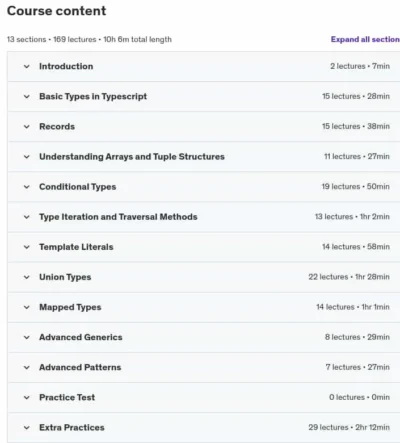Expand the Practice Test chevron
This screenshot has height=443, width=400.
[27, 397]
